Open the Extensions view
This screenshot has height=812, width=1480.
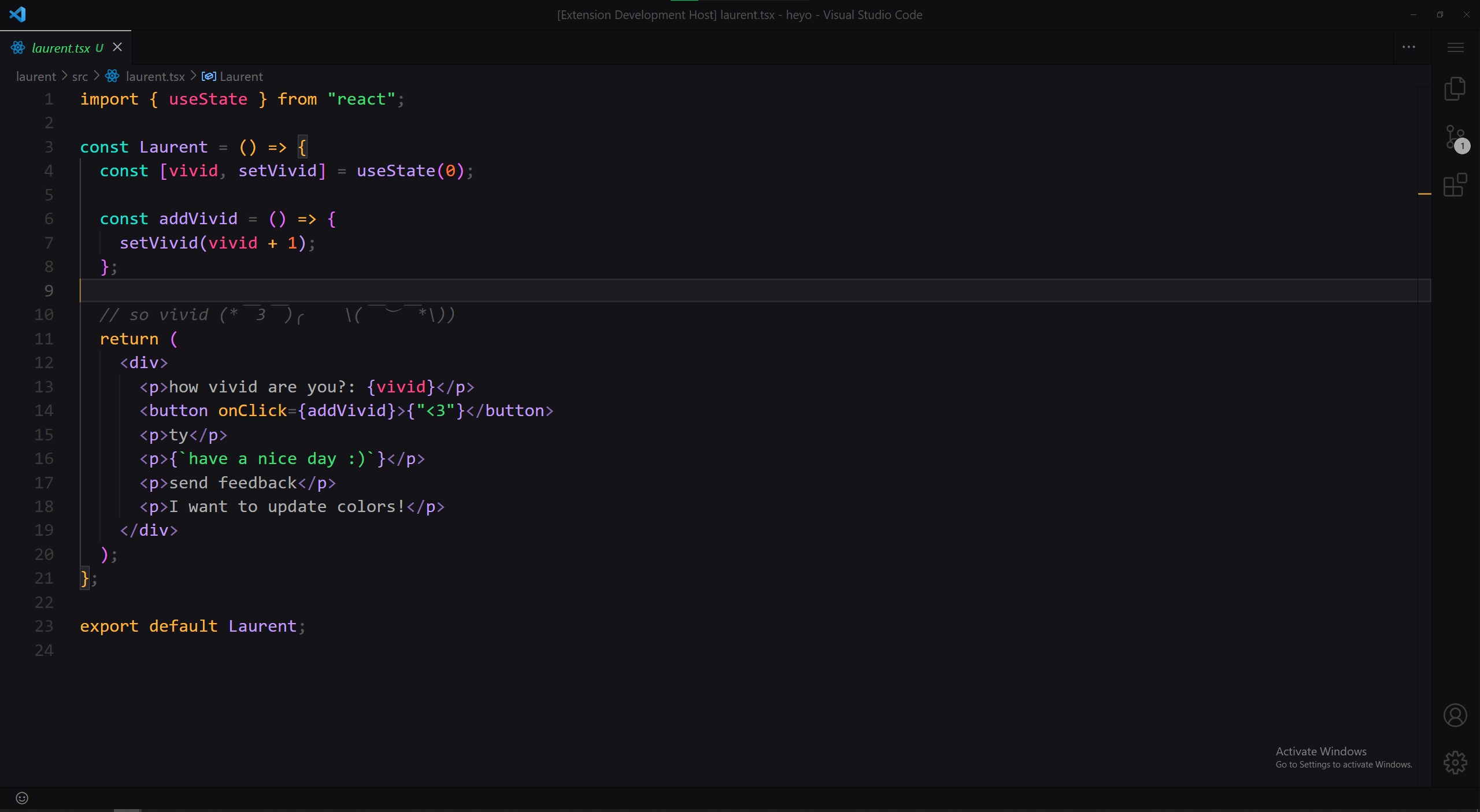click(x=1455, y=185)
